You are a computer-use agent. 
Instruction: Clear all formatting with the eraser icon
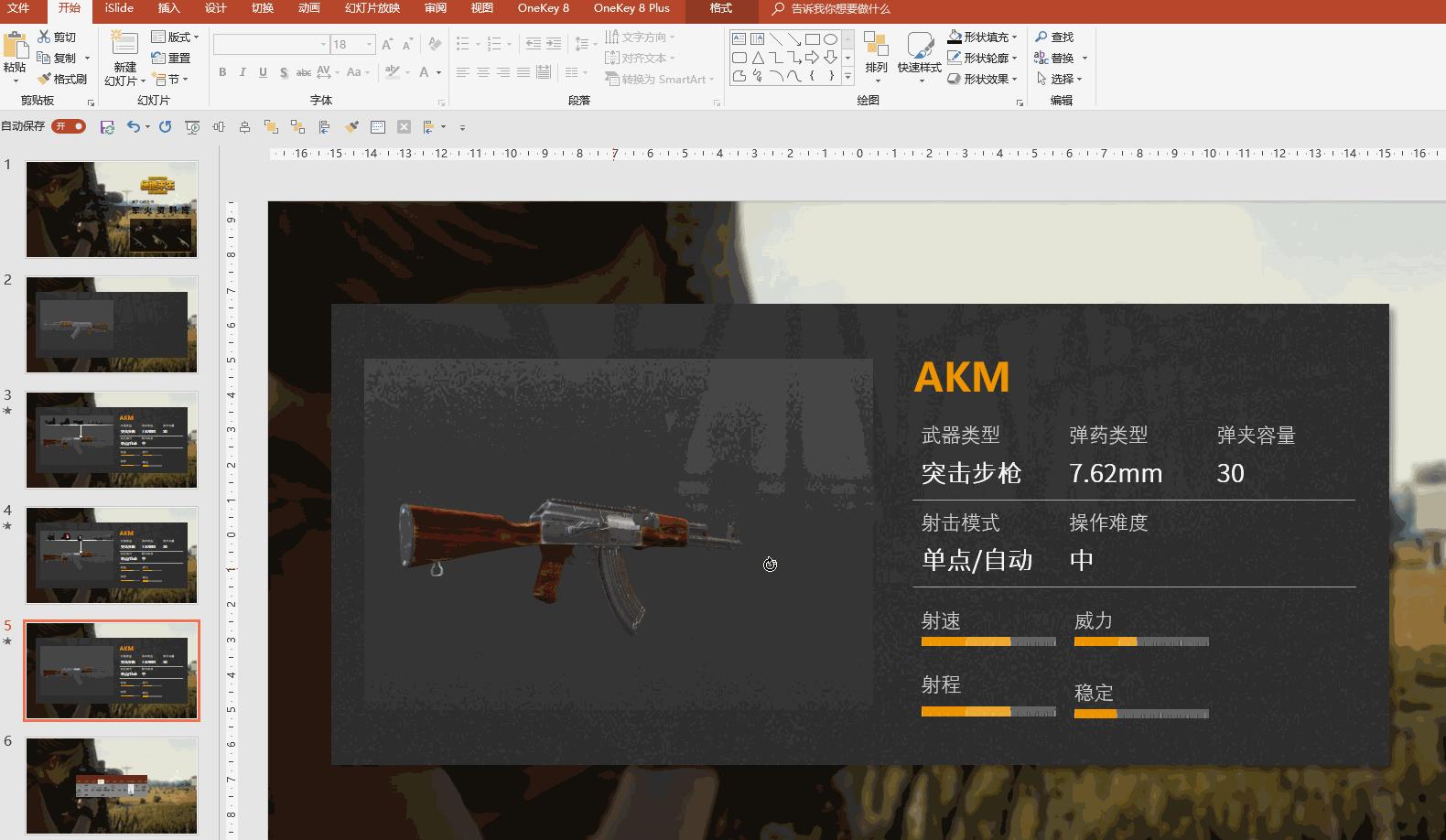[435, 44]
